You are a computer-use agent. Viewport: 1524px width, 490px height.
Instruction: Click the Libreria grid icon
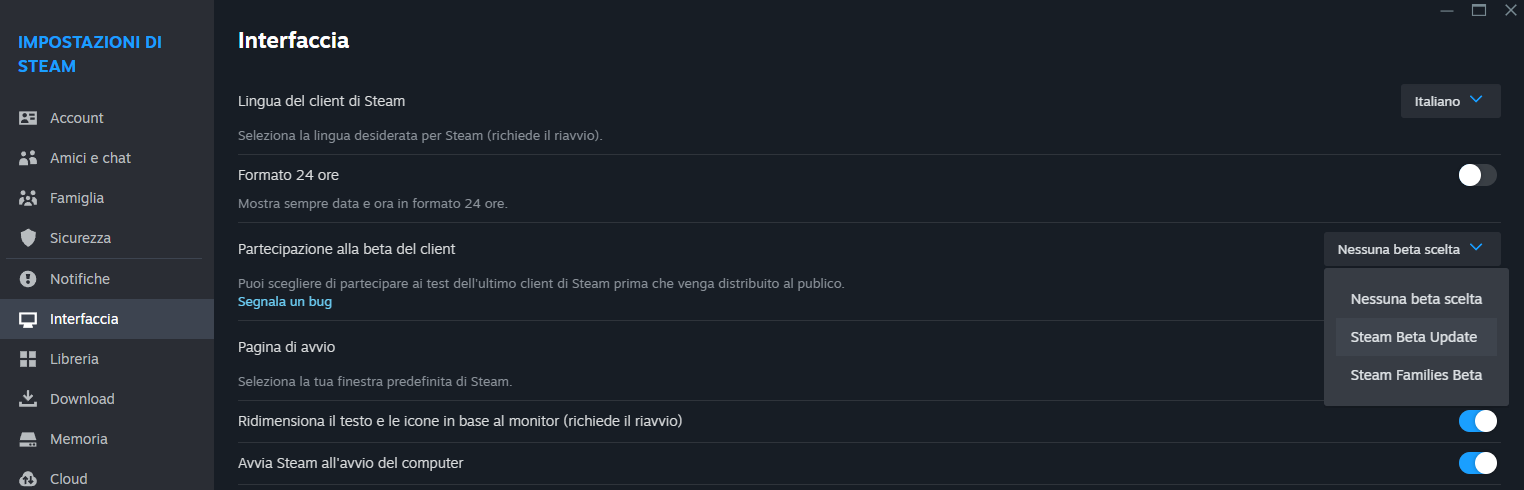point(28,359)
